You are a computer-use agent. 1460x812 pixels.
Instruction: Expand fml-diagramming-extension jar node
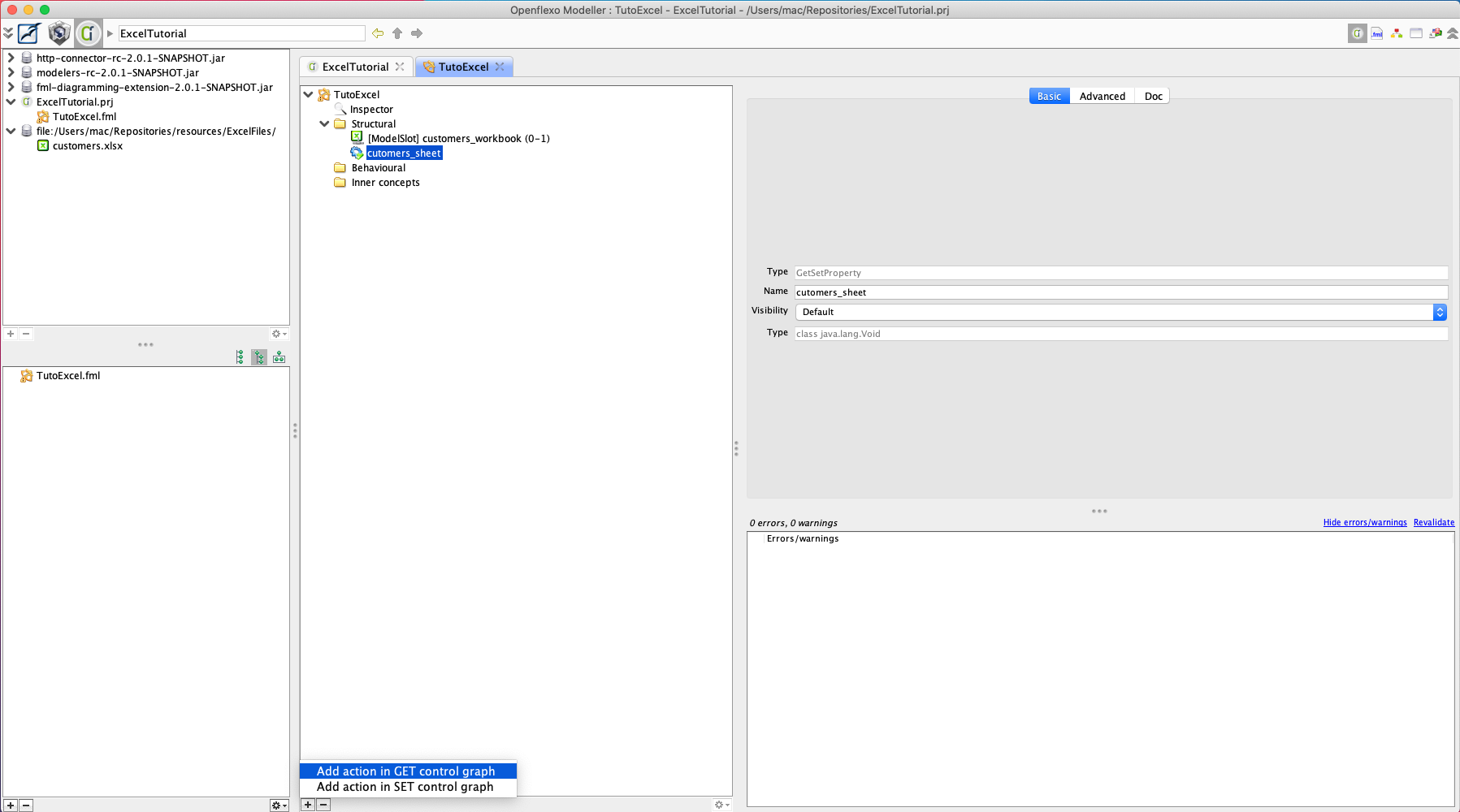point(11,87)
